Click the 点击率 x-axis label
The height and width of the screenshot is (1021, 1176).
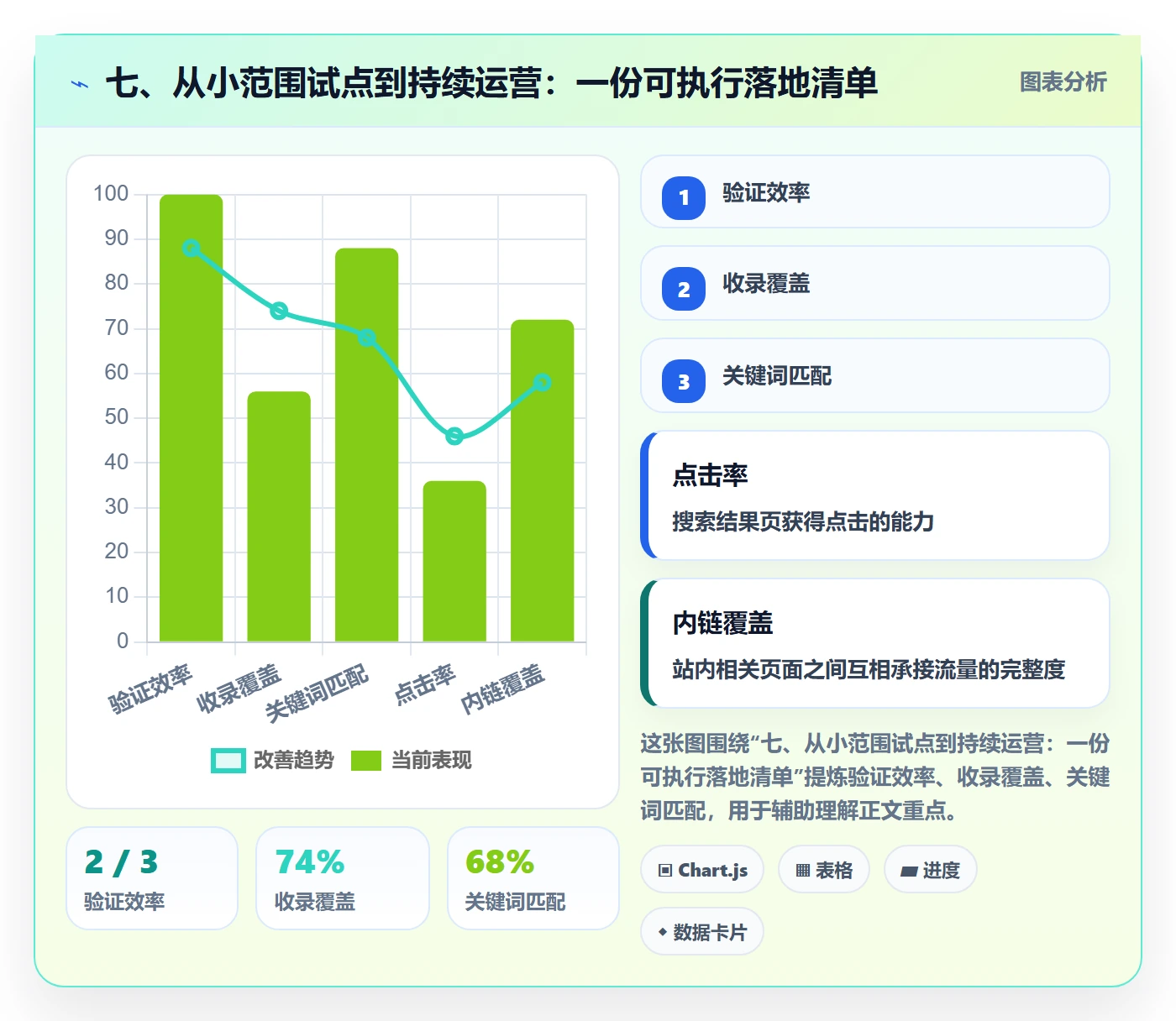(425, 683)
